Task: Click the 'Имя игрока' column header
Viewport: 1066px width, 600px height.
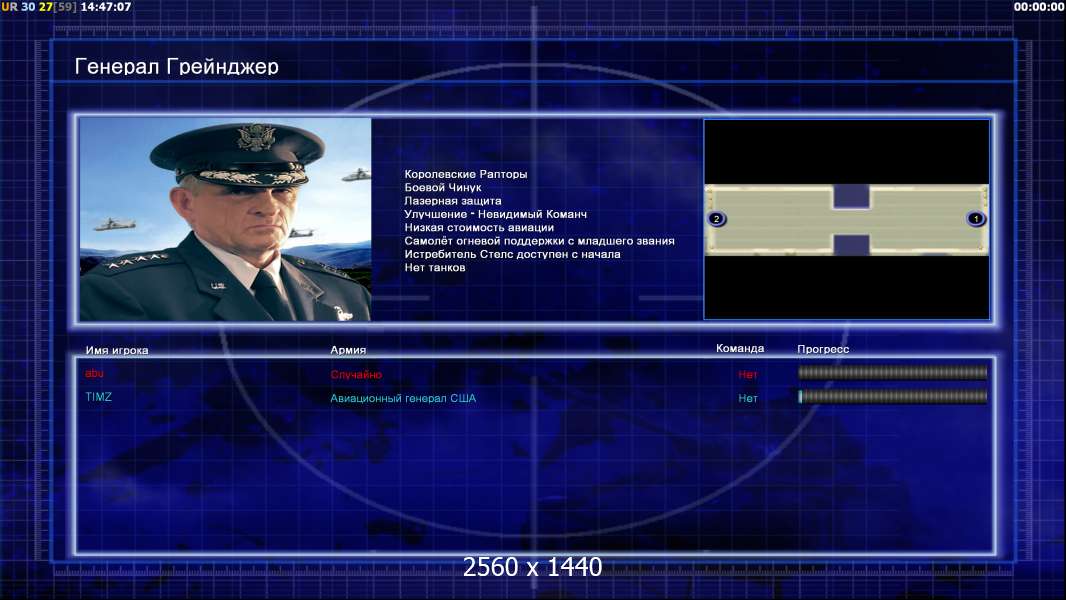Action: (x=117, y=351)
